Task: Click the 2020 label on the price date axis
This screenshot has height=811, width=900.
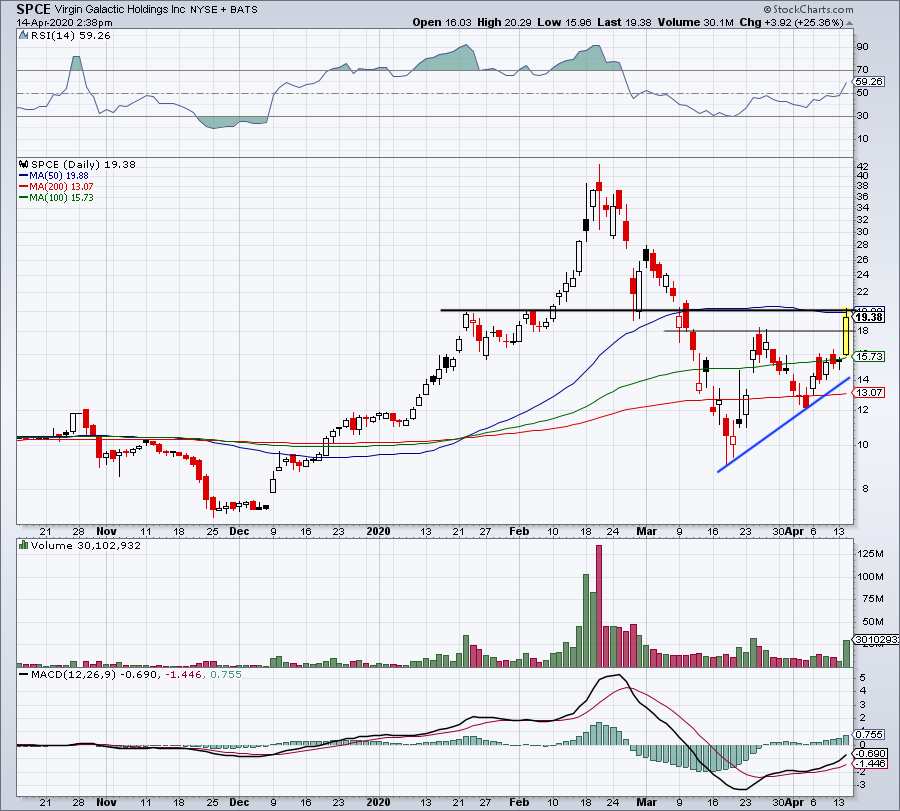Action: [378, 531]
